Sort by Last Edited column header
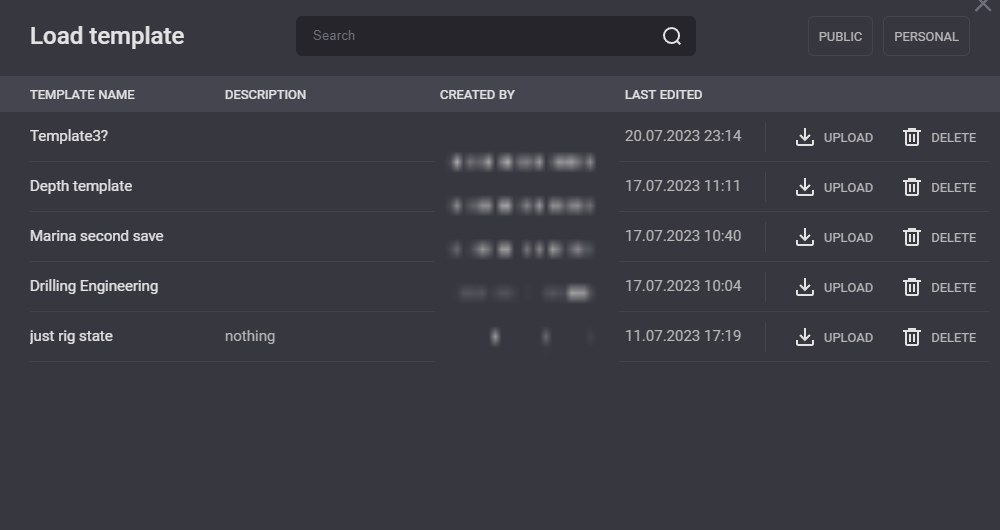Image resolution: width=1000 pixels, height=530 pixels. pyautogui.click(x=663, y=95)
